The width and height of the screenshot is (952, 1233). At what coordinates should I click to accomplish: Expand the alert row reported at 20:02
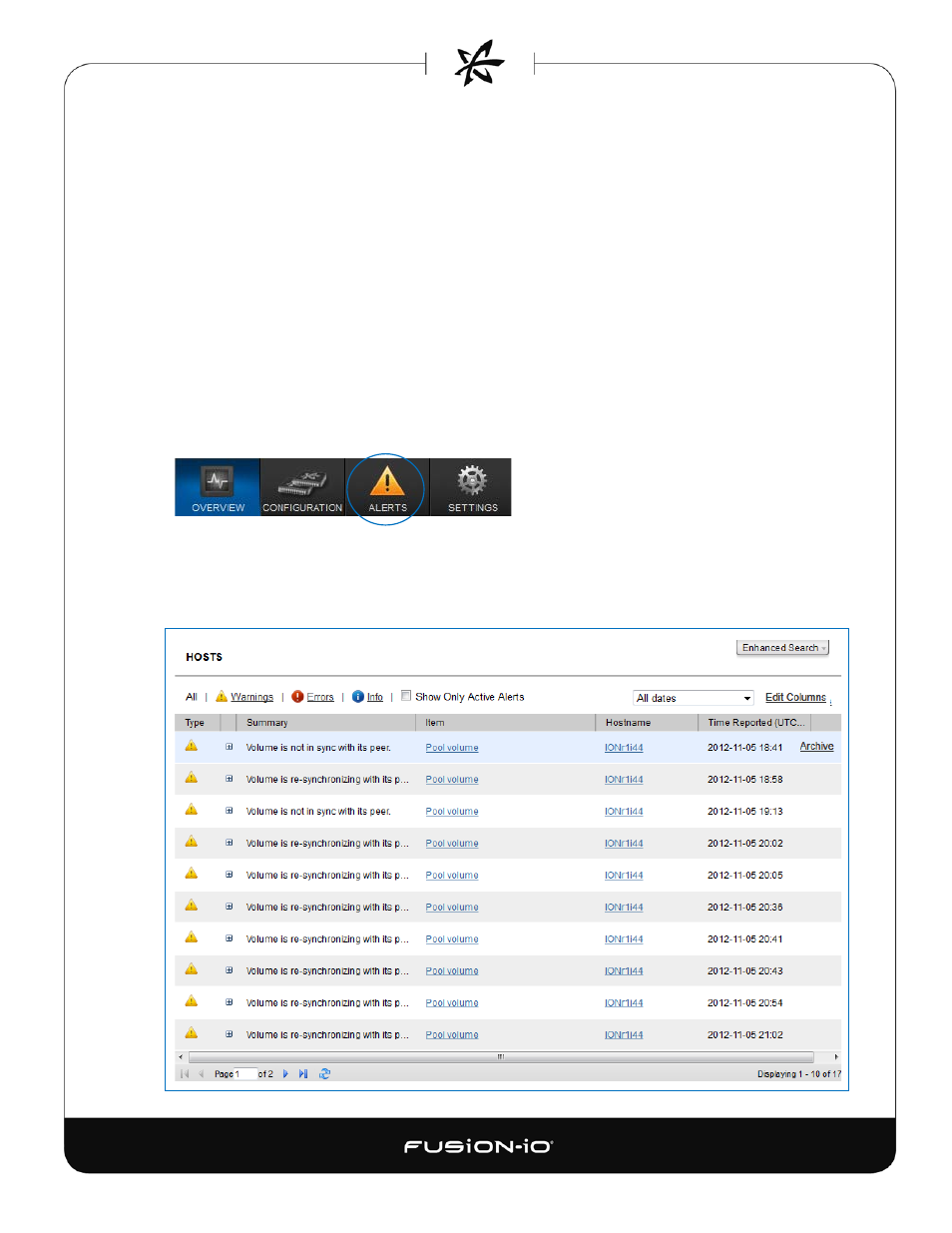click(229, 843)
